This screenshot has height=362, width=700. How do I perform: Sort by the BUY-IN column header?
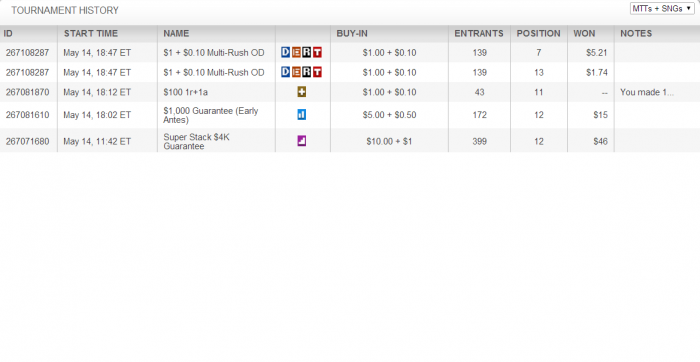[352, 33]
